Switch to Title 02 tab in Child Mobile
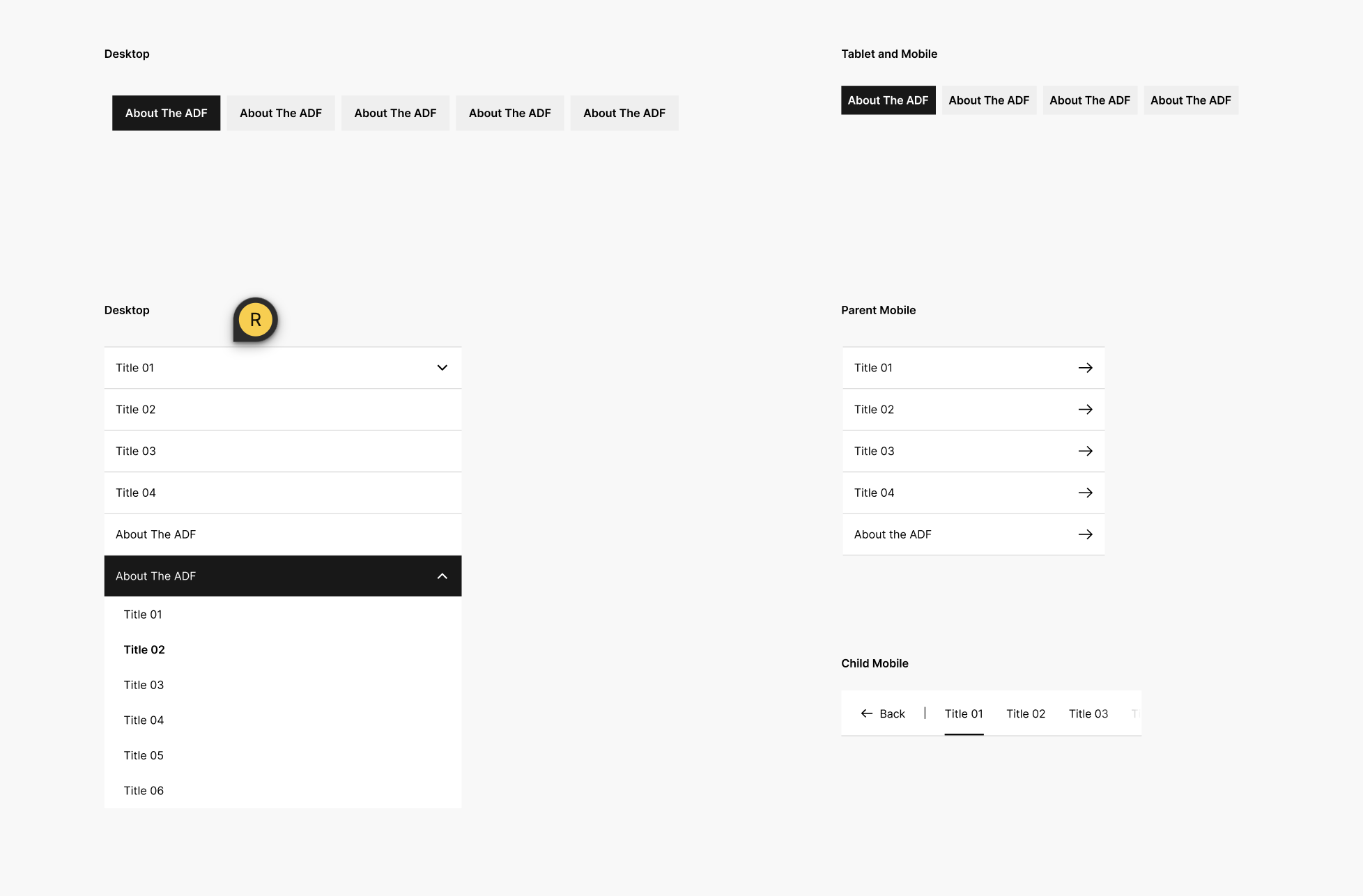 coord(1025,713)
